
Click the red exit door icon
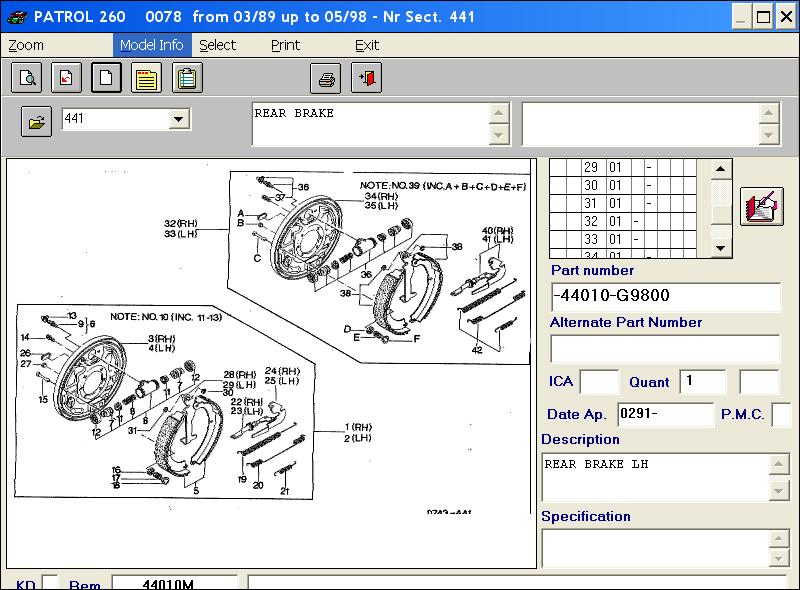366,78
